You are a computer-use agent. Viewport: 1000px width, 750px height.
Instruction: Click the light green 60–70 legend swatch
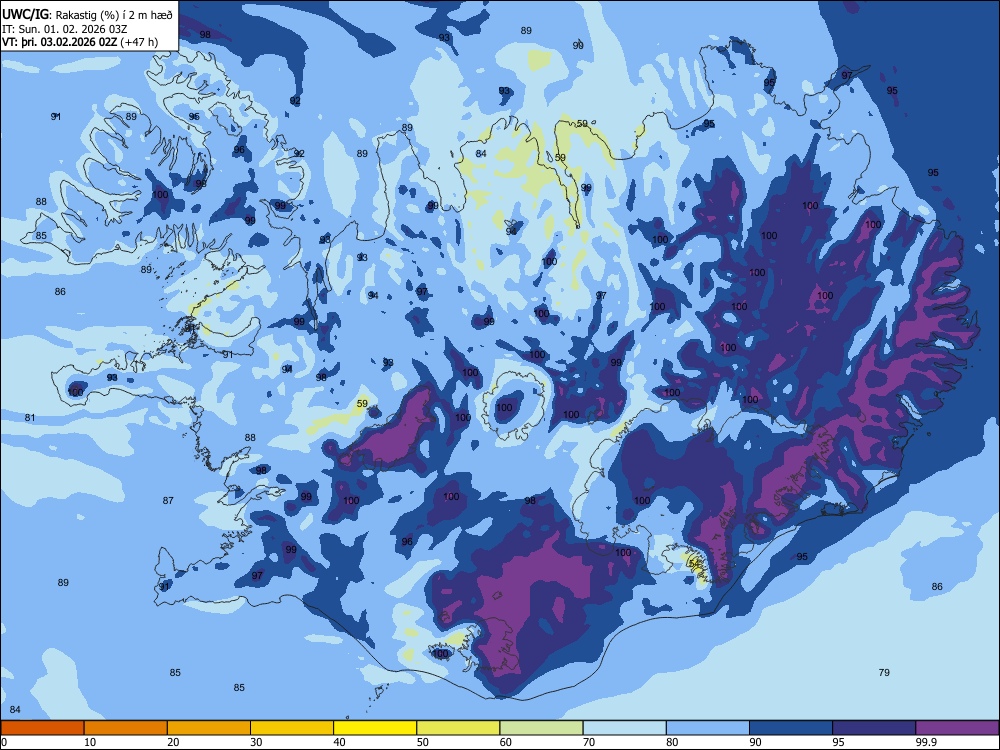[x=541, y=728]
